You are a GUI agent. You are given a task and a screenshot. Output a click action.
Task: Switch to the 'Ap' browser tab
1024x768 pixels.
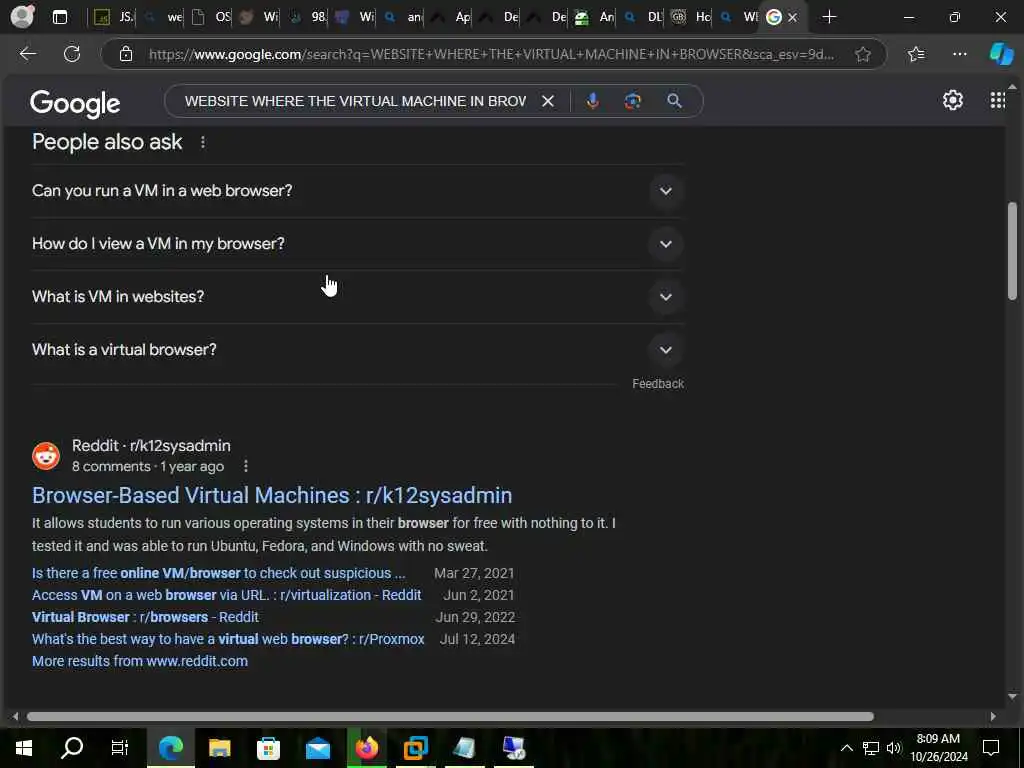[453, 17]
